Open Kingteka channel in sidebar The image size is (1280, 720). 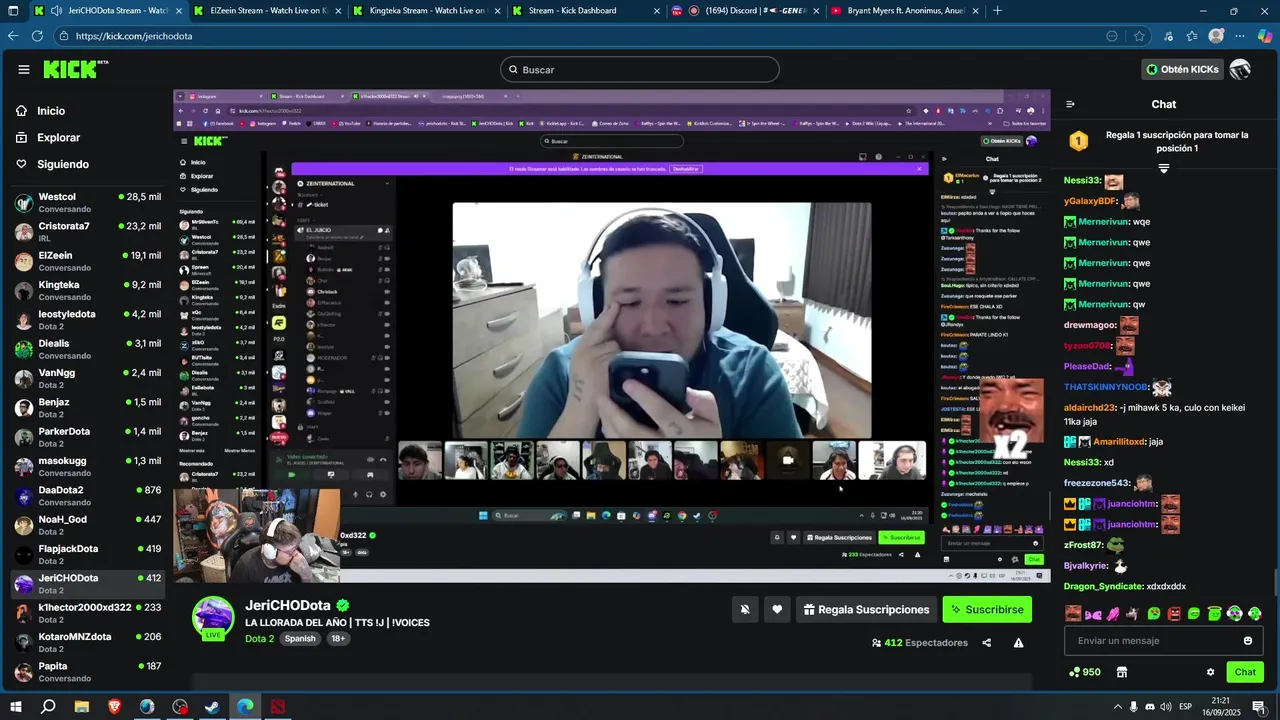click(88, 290)
